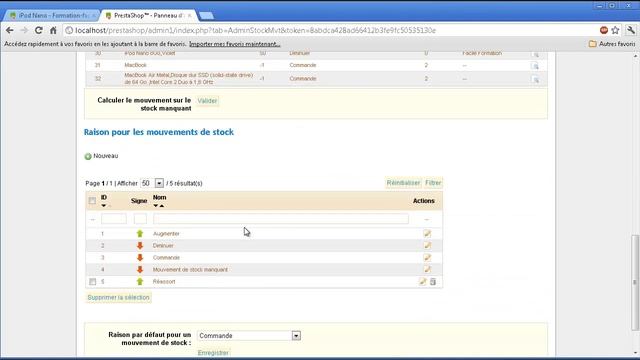Click the green Nouveau add icon

(88, 156)
